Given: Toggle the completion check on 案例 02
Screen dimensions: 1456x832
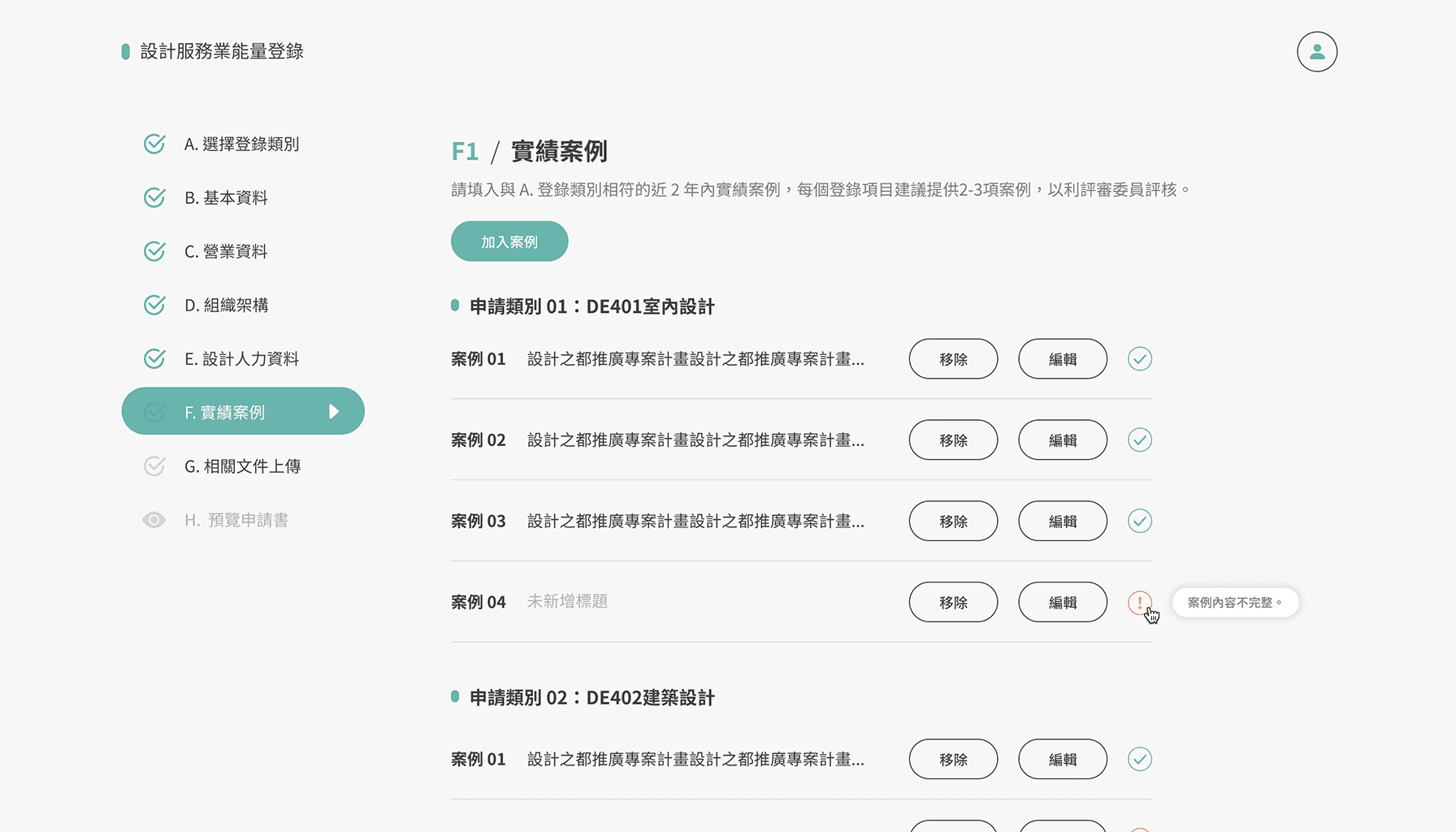Looking at the screenshot, I should [x=1140, y=440].
